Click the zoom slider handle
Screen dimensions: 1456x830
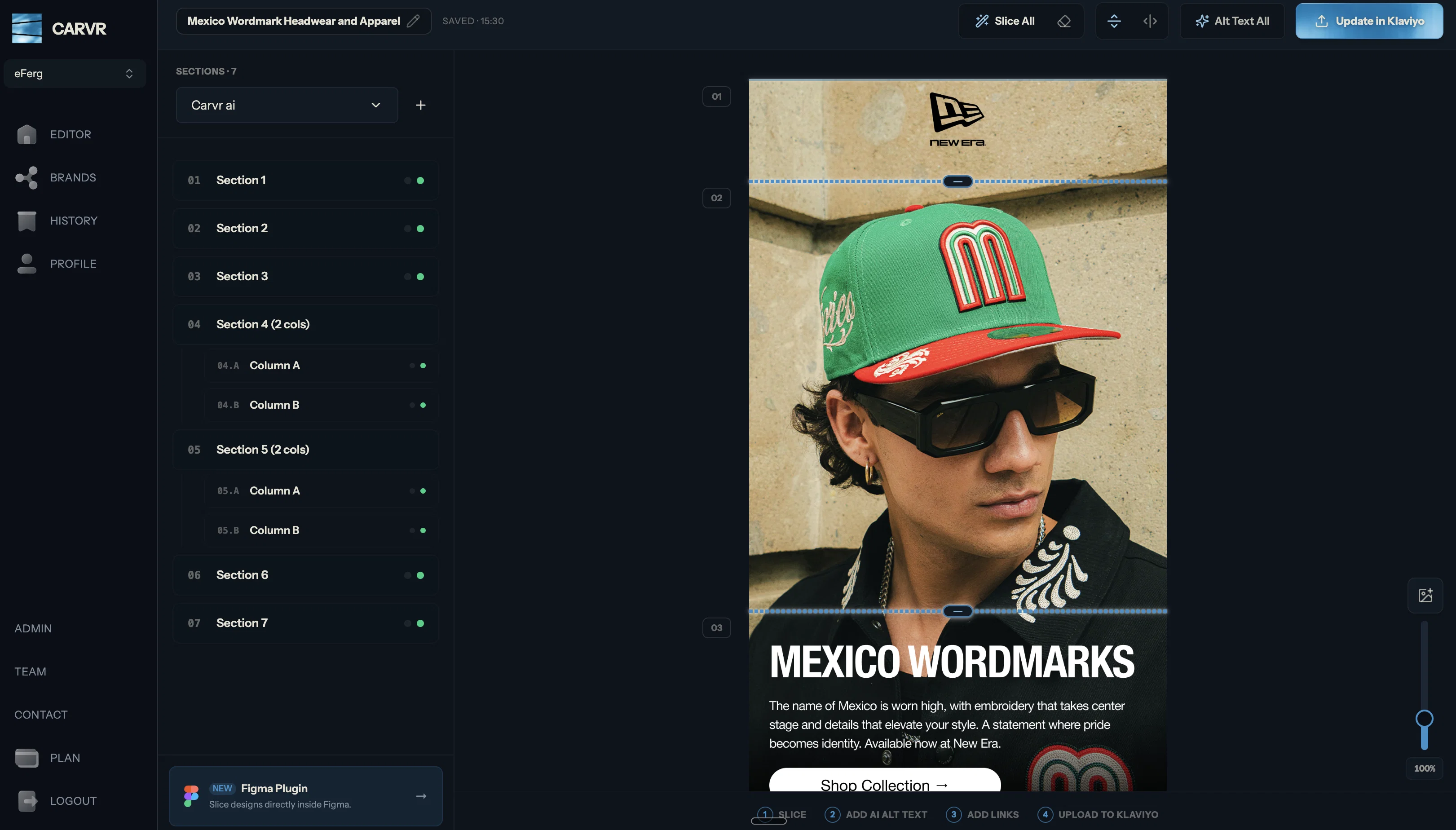coord(1424,718)
